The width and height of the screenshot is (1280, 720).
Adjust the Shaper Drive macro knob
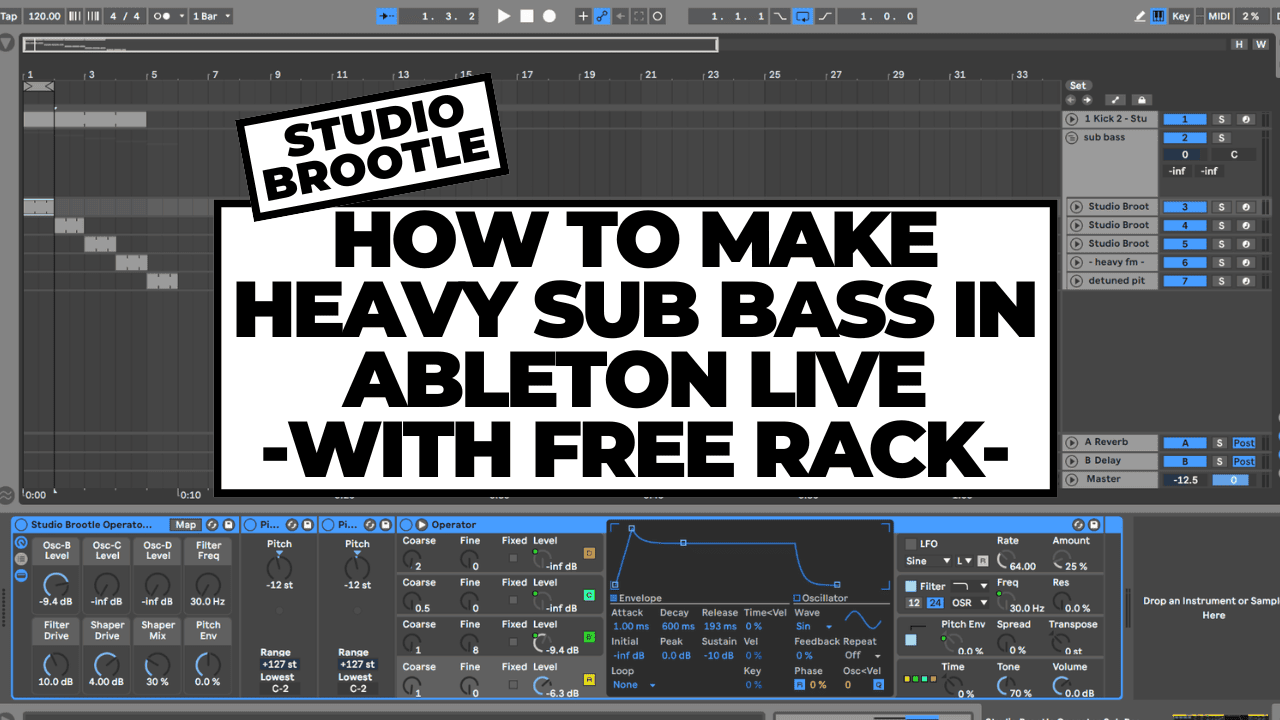coord(107,664)
